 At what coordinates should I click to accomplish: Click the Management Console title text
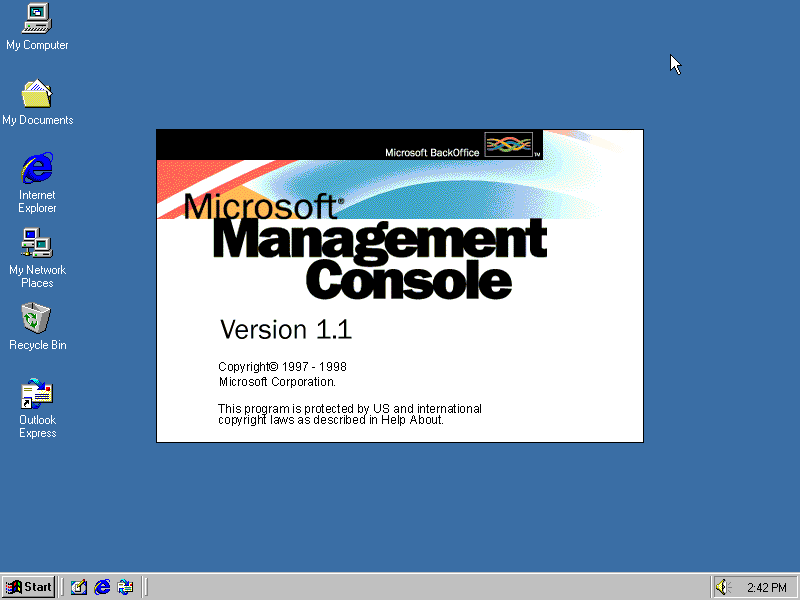coord(380,260)
